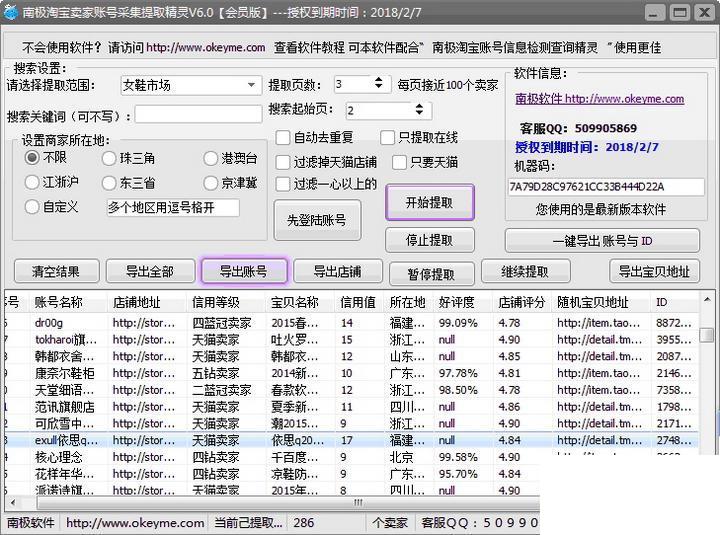This screenshot has height=535, width=720.
Task: Click the custom region input field
Action: (173, 208)
